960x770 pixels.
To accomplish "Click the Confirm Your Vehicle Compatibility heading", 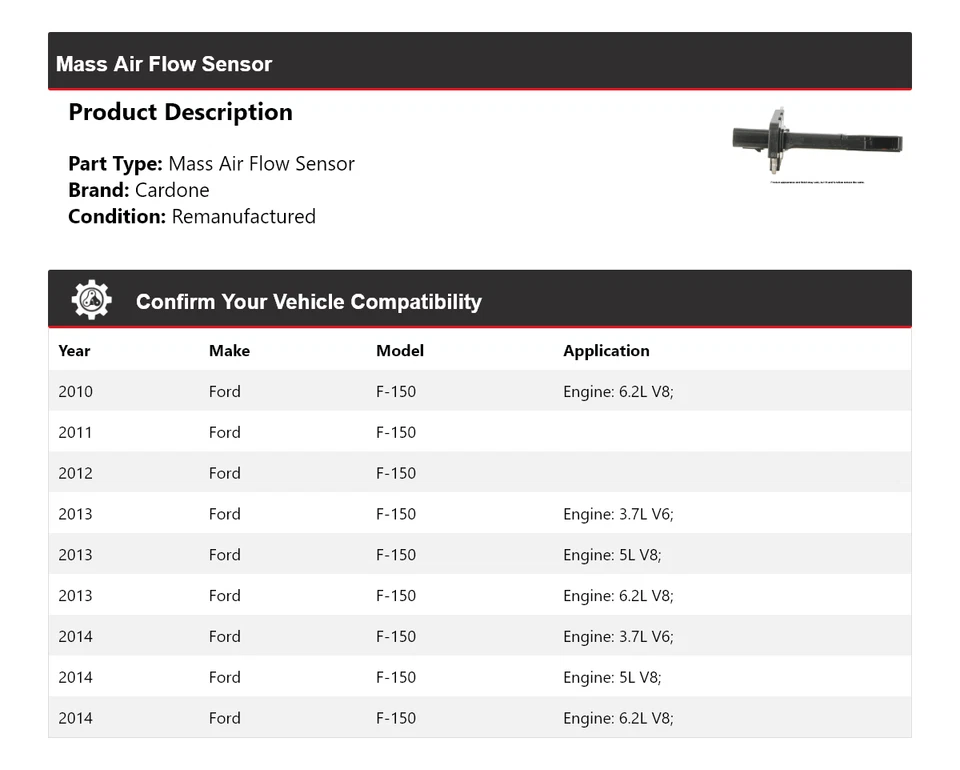I will [x=308, y=302].
